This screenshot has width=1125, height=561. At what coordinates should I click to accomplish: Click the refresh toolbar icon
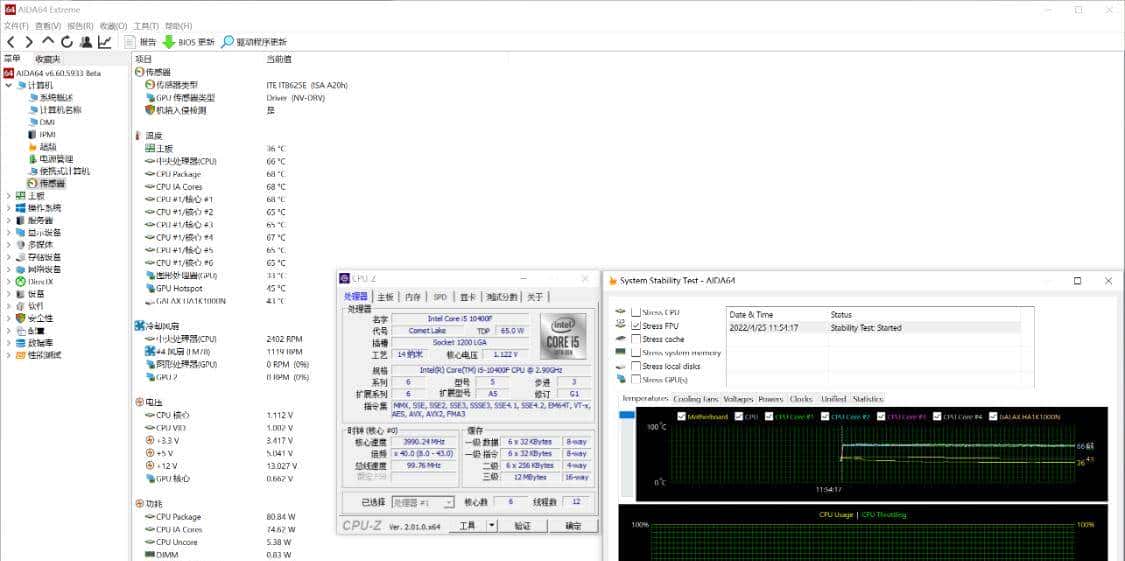tap(67, 42)
